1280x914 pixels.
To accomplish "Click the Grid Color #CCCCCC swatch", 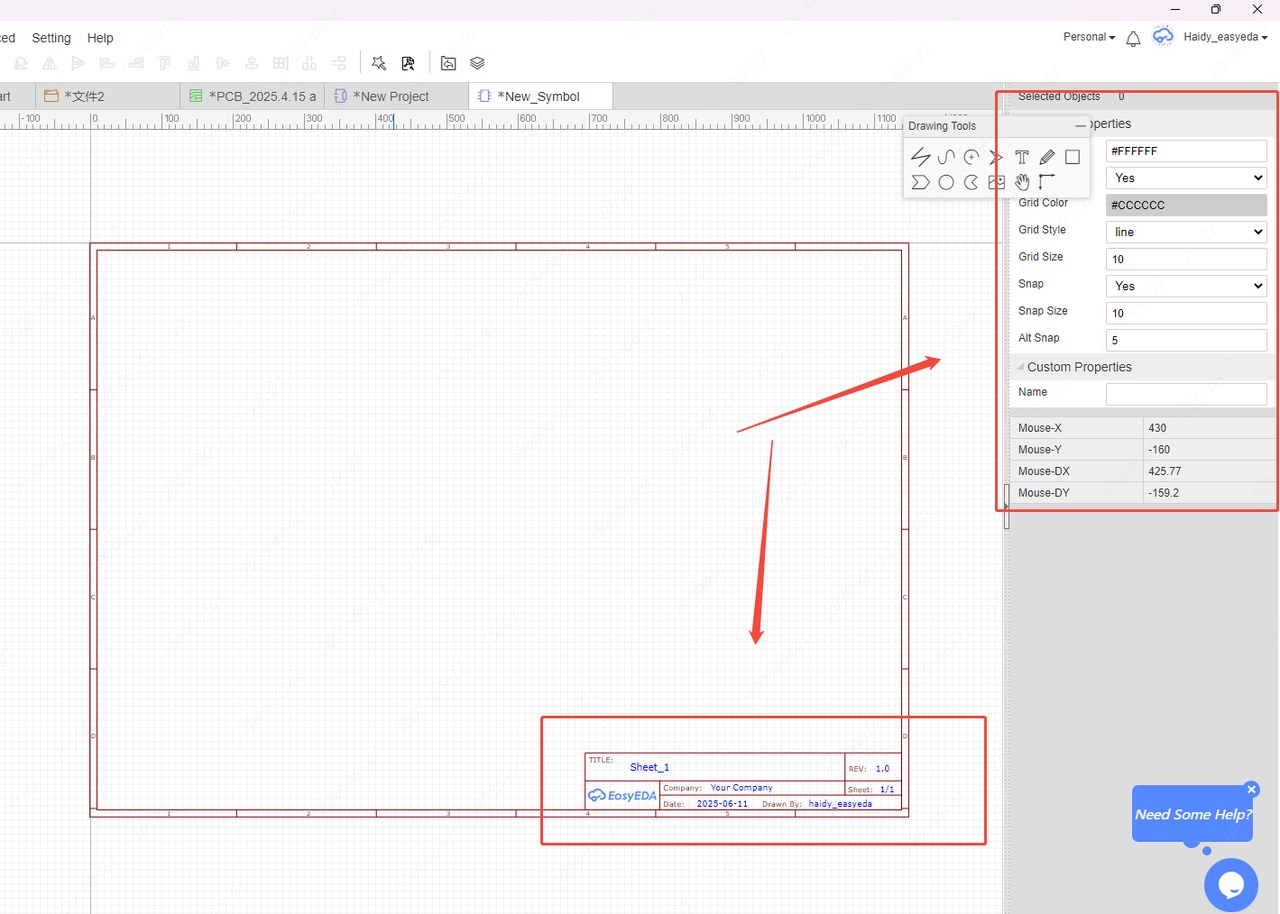I will [x=1186, y=205].
